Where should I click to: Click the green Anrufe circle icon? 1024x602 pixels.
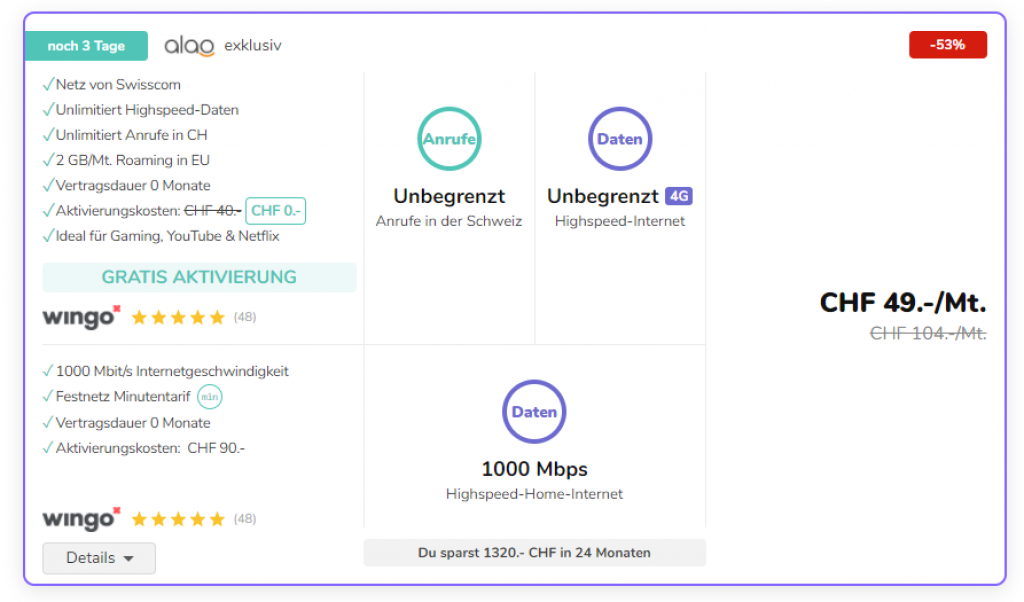point(449,139)
